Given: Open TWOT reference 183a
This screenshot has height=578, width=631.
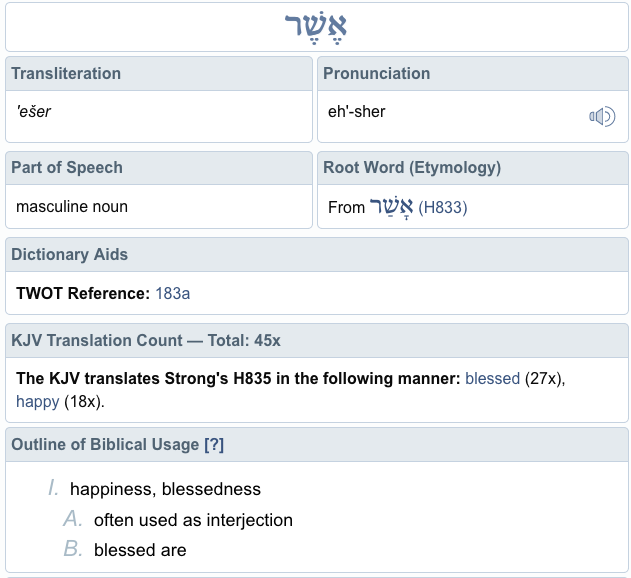Looking at the screenshot, I should coord(172,294).
